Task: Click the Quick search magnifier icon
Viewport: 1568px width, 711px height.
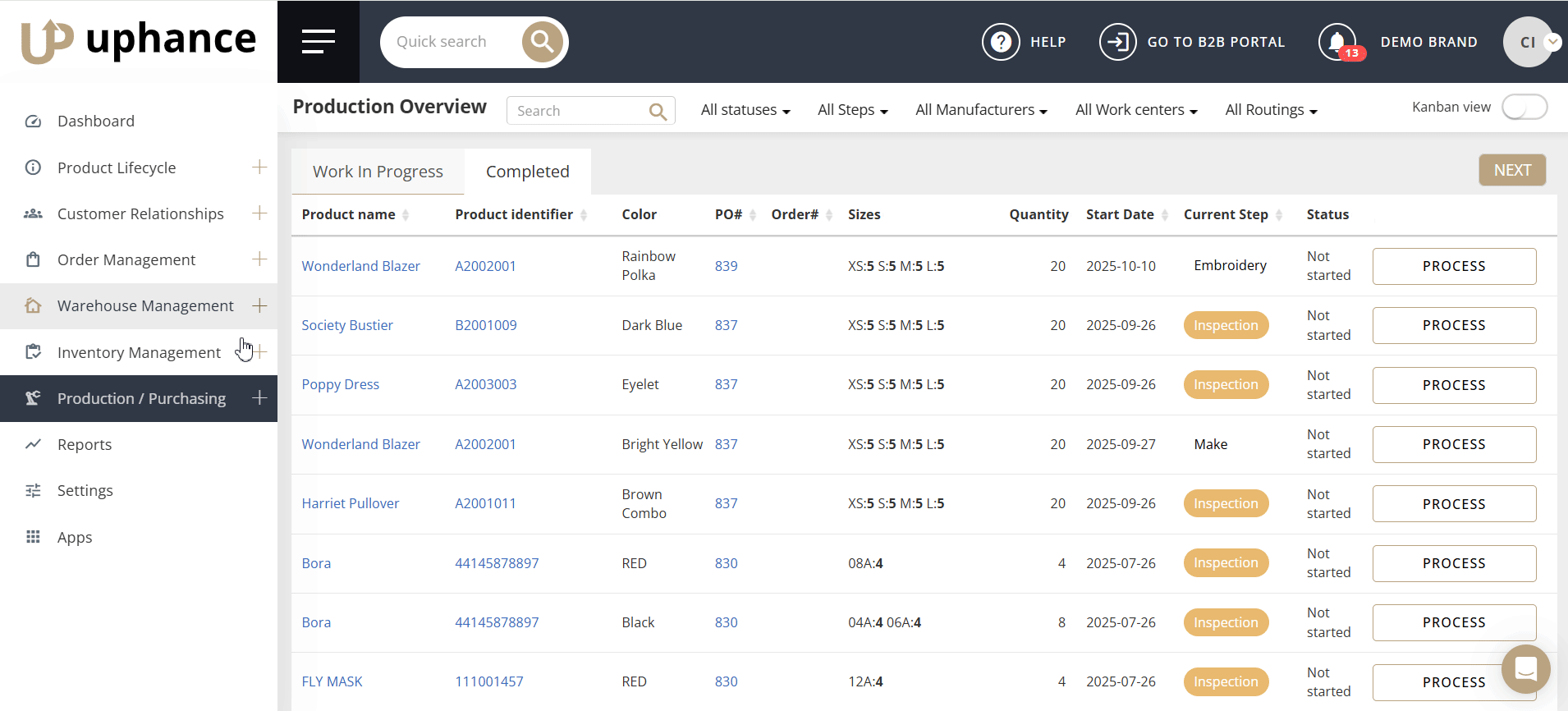Action: [542, 42]
